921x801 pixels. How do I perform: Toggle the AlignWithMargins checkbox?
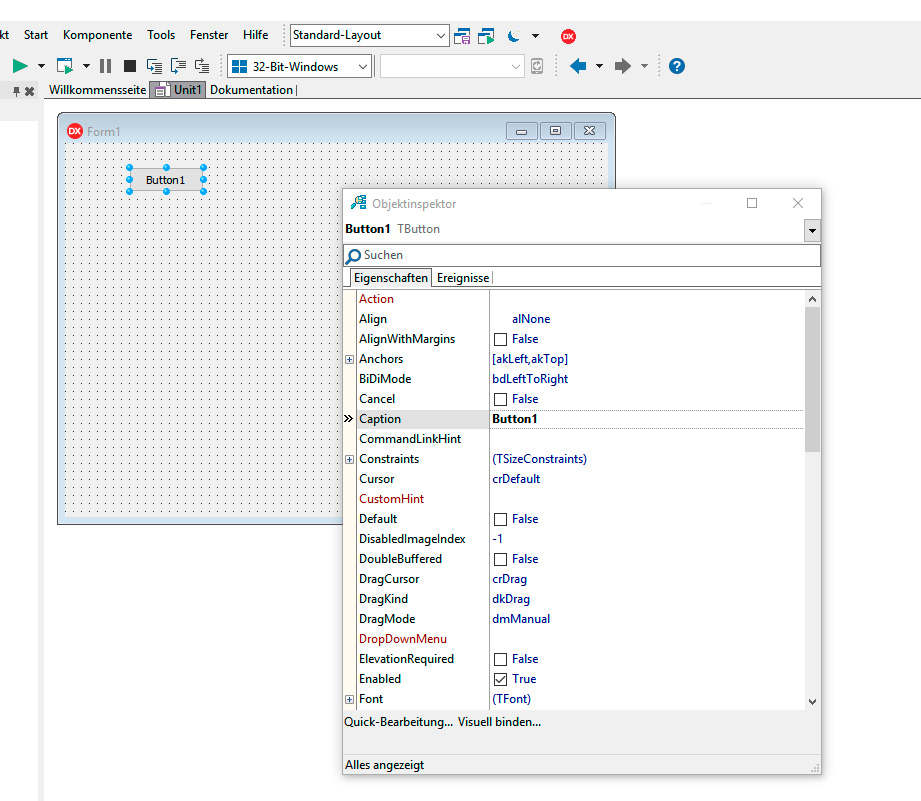tap(500, 339)
